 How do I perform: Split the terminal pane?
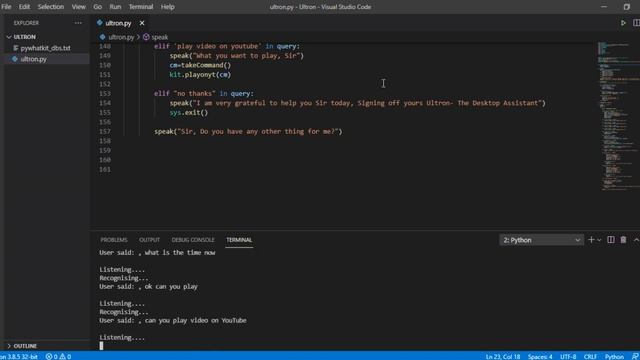(611, 240)
